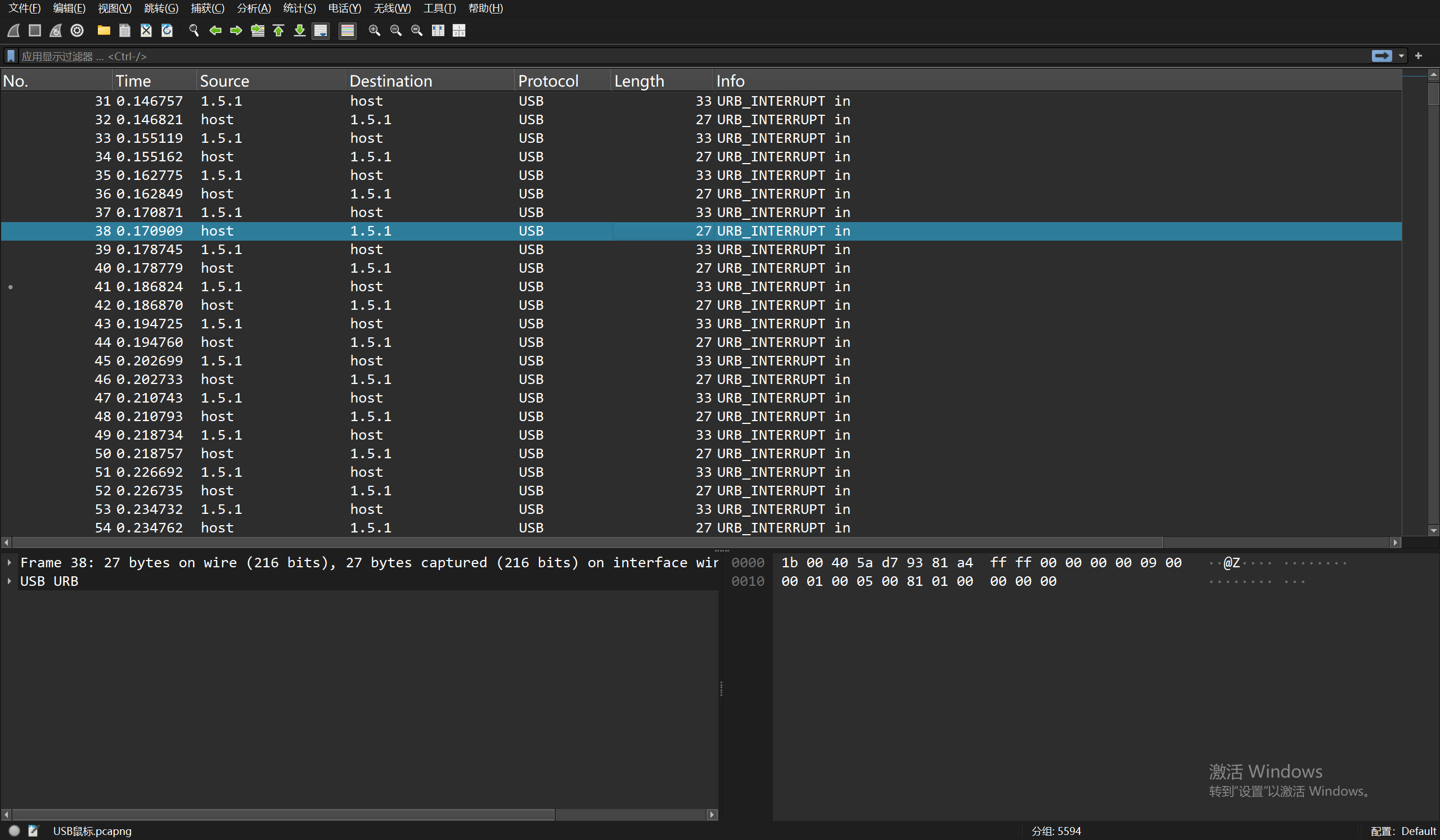This screenshot has width=1440, height=840.
Task: Toggle the display filter bookmark icon
Action: (11, 56)
